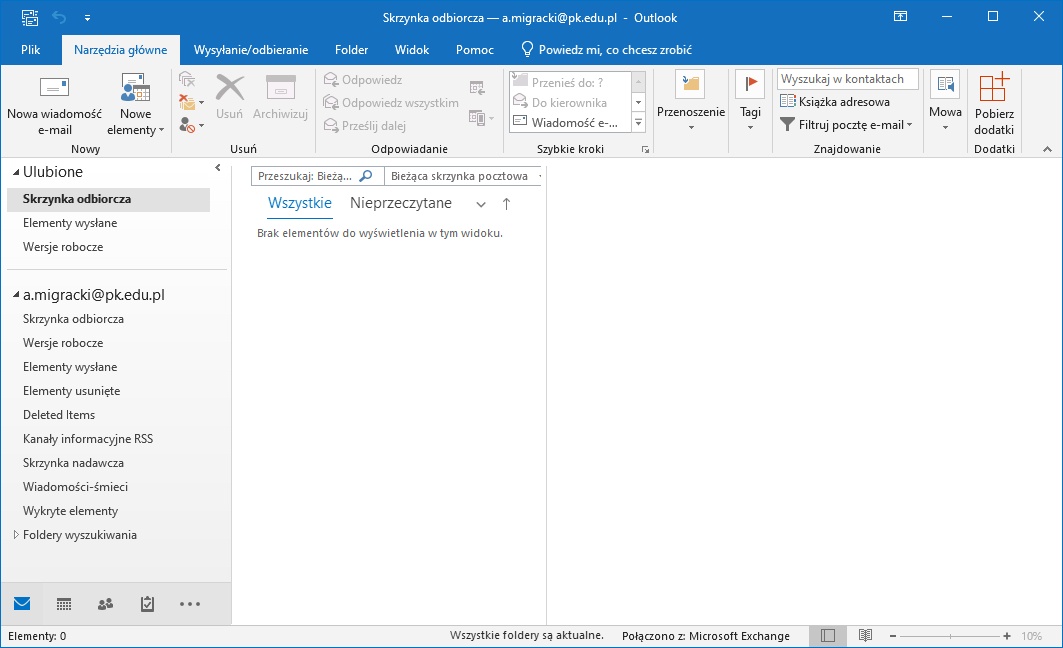Toggle the reading view status bar button
1063x648 pixels.
tap(865, 636)
